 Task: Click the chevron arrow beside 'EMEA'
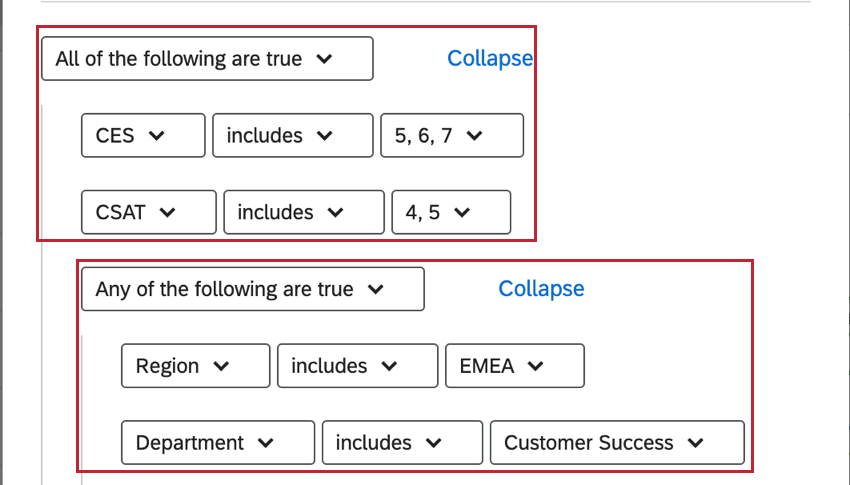[x=535, y=366]
